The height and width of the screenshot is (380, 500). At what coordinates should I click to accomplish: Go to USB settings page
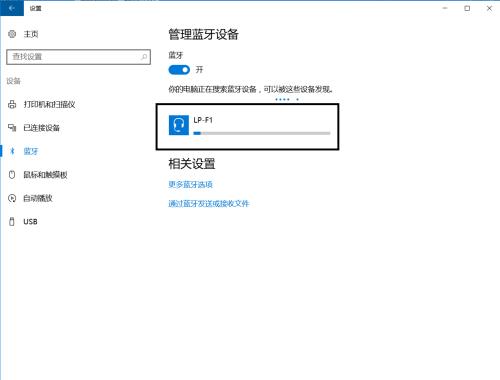(30, 222)
